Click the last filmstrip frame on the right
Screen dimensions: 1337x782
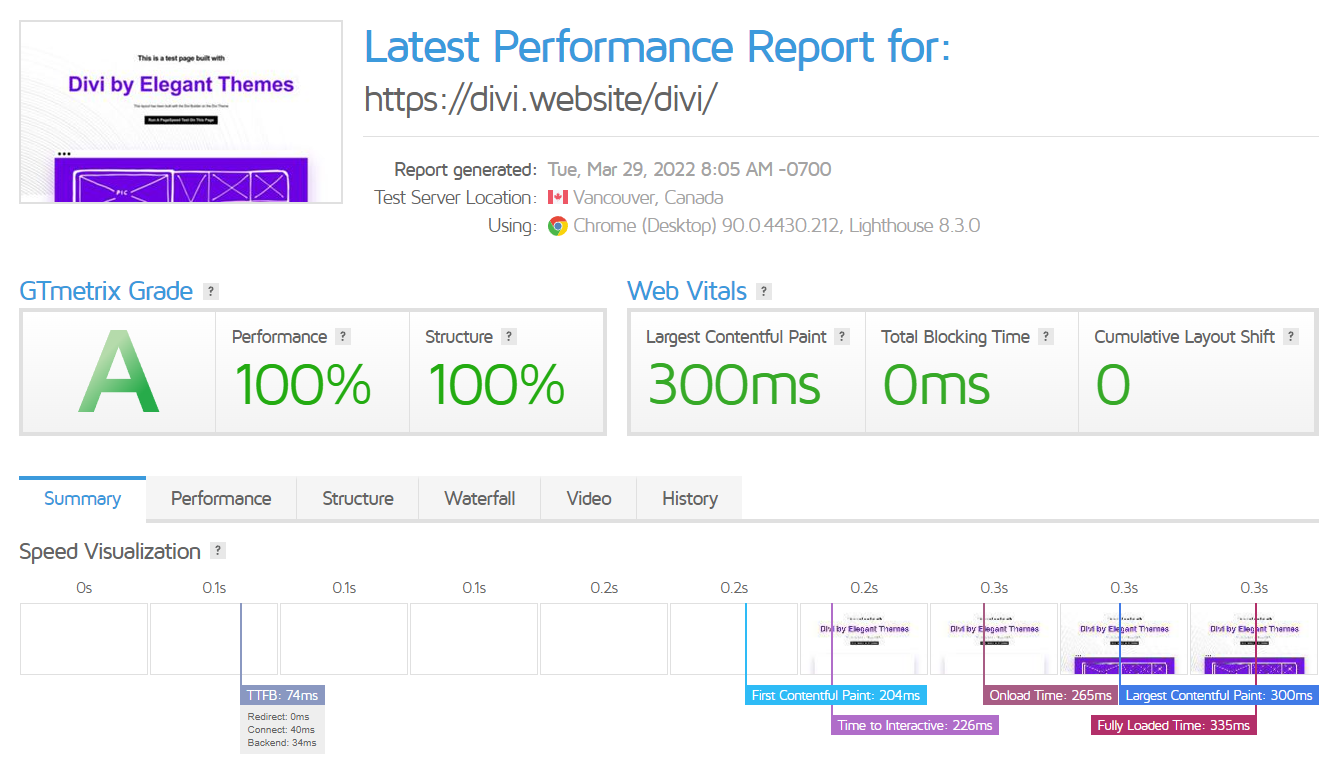[x=1254, y=639]
